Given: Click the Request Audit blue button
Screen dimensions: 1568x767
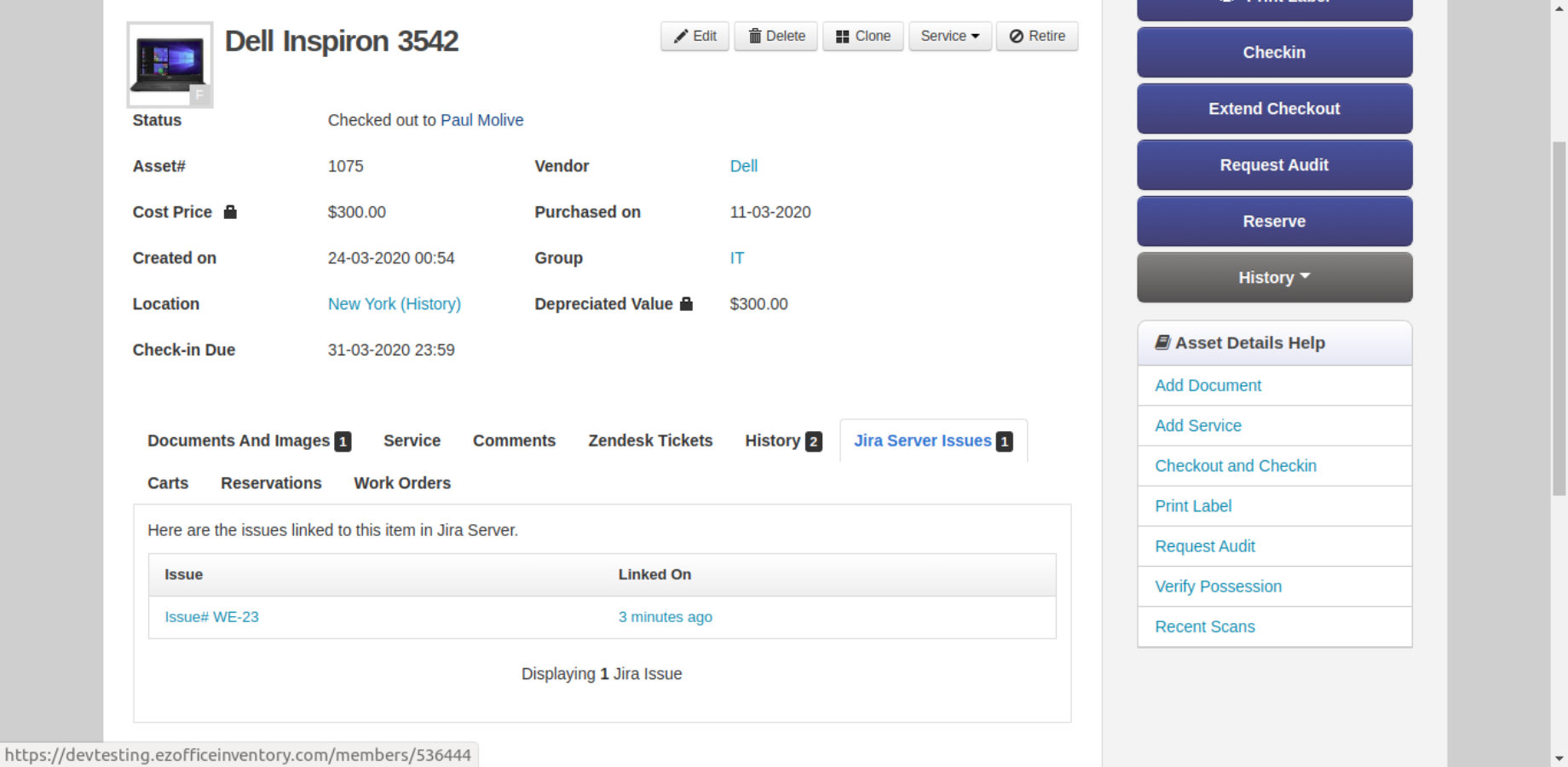Looking at the screenshot, I should tap(1274, 164).
